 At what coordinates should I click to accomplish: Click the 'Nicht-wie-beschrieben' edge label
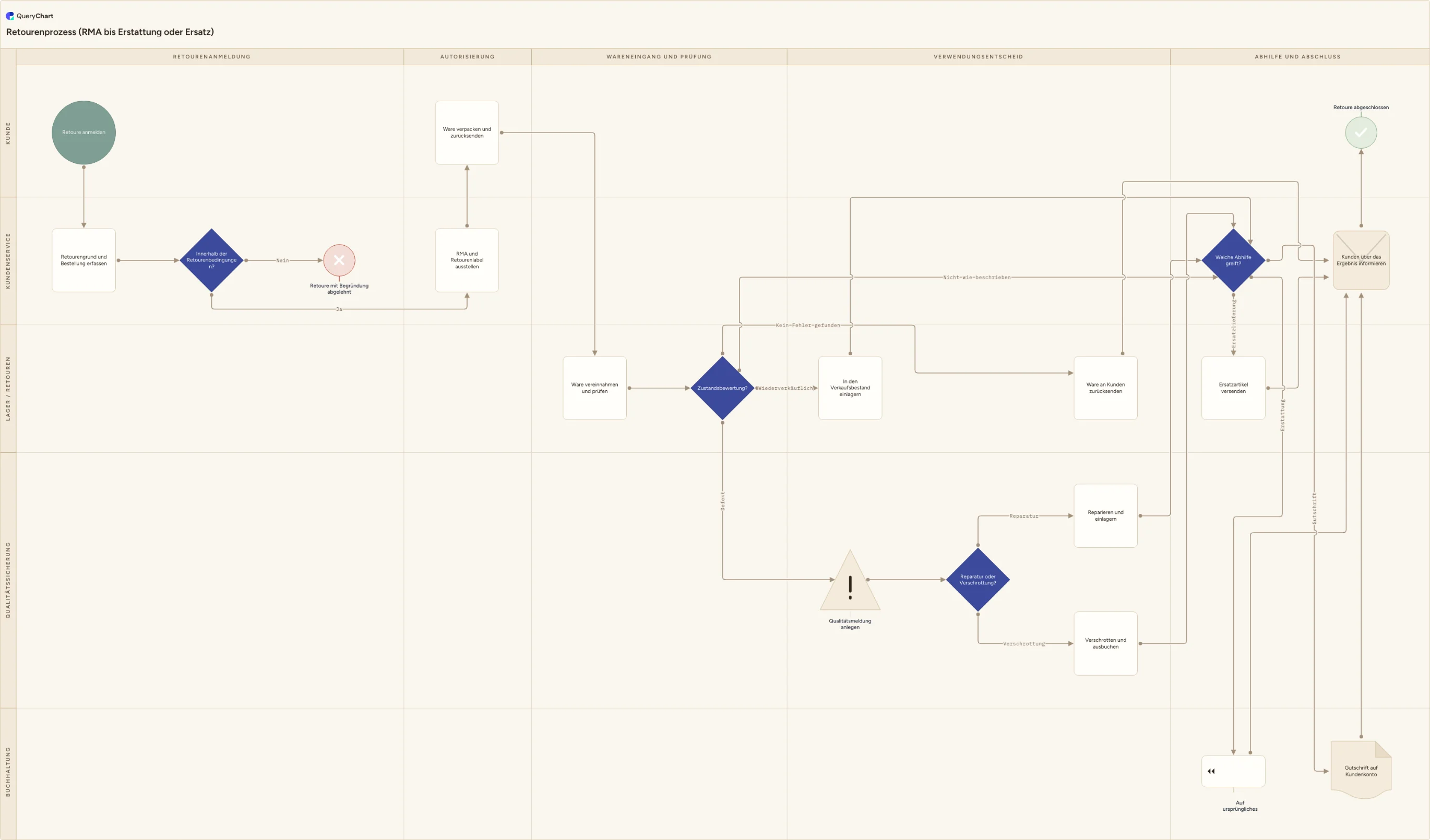[x=976, y=278]
